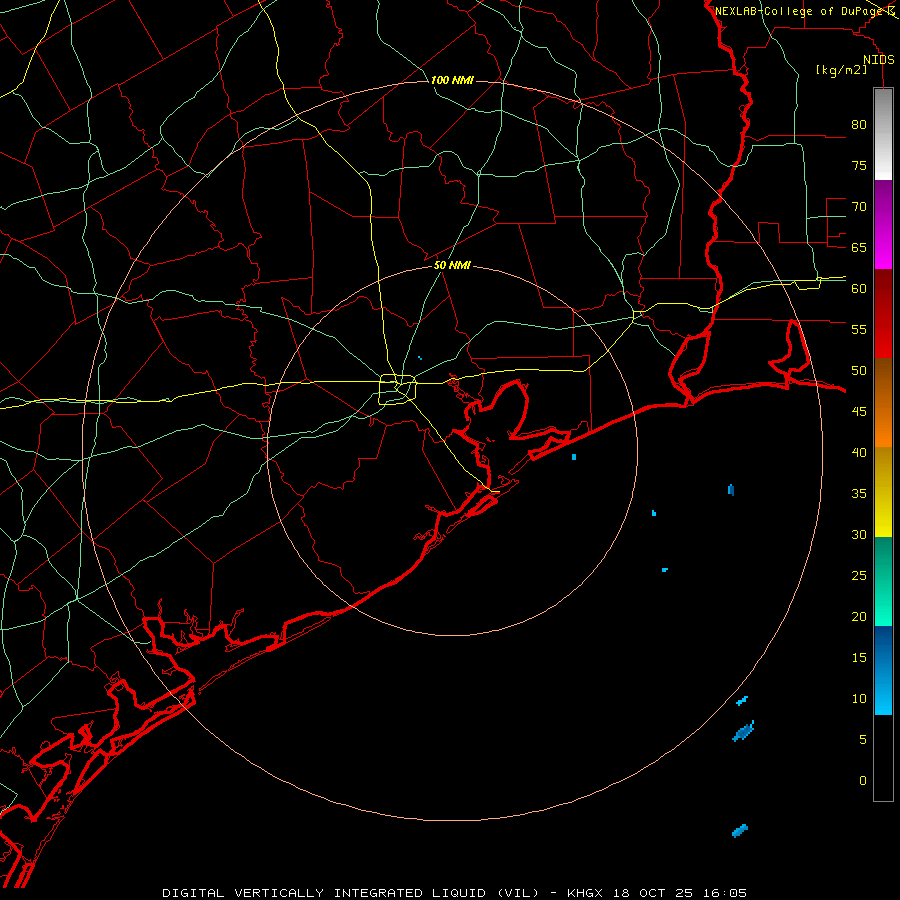The height and width of the screenshot is (900, 900).
Task: Click the 45 value on the legend
Action: point(859,412)
